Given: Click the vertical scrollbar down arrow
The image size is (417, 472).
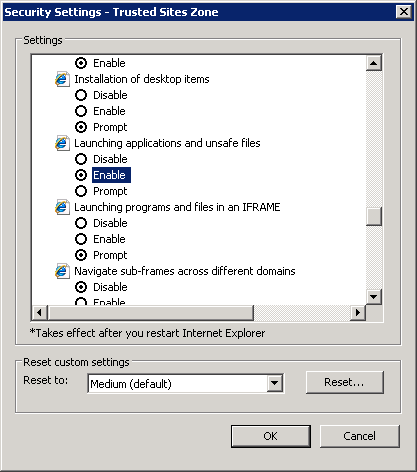Looking at the screenshot, I should point(374,296).
